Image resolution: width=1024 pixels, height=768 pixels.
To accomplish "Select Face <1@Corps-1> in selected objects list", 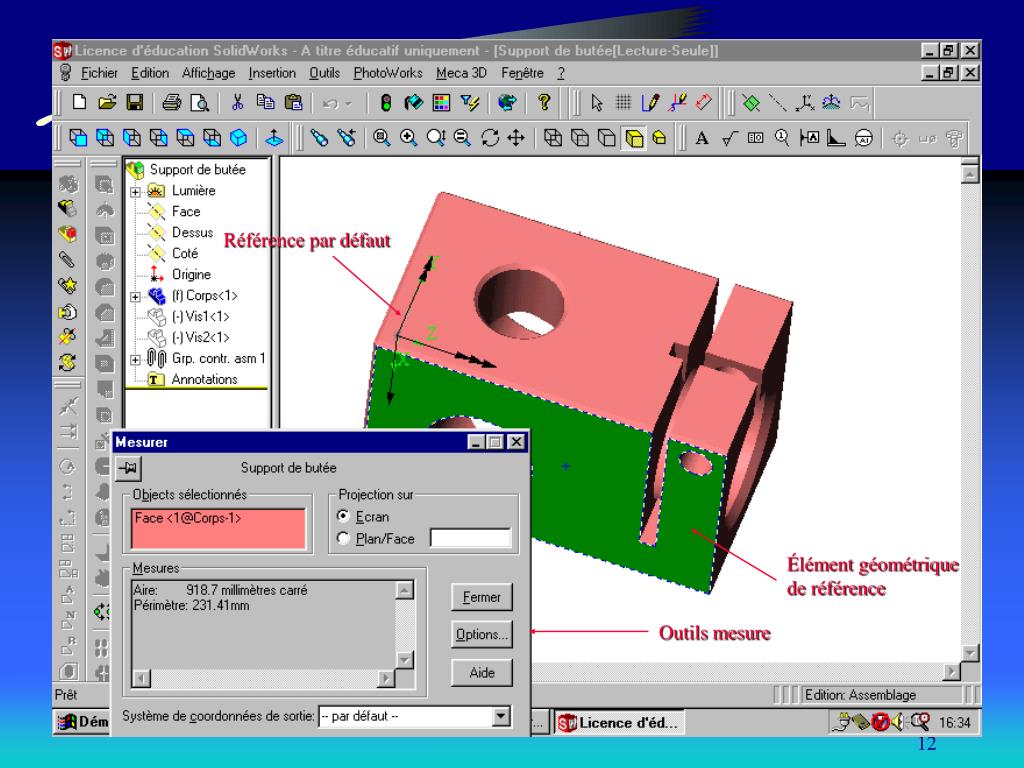I will (x=188, y=518).
